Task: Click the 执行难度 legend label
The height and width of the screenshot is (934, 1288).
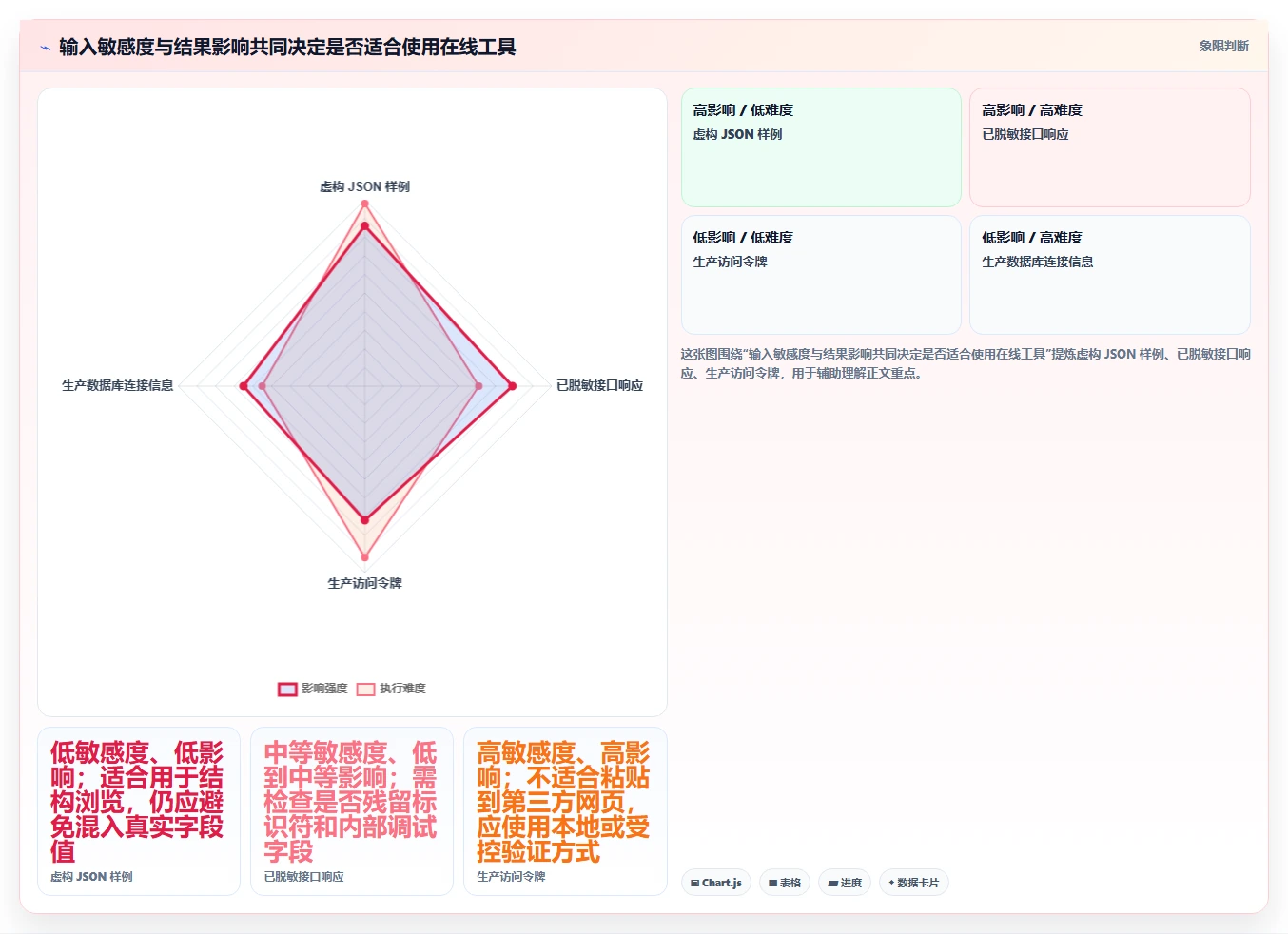Action: click(402, 689)
